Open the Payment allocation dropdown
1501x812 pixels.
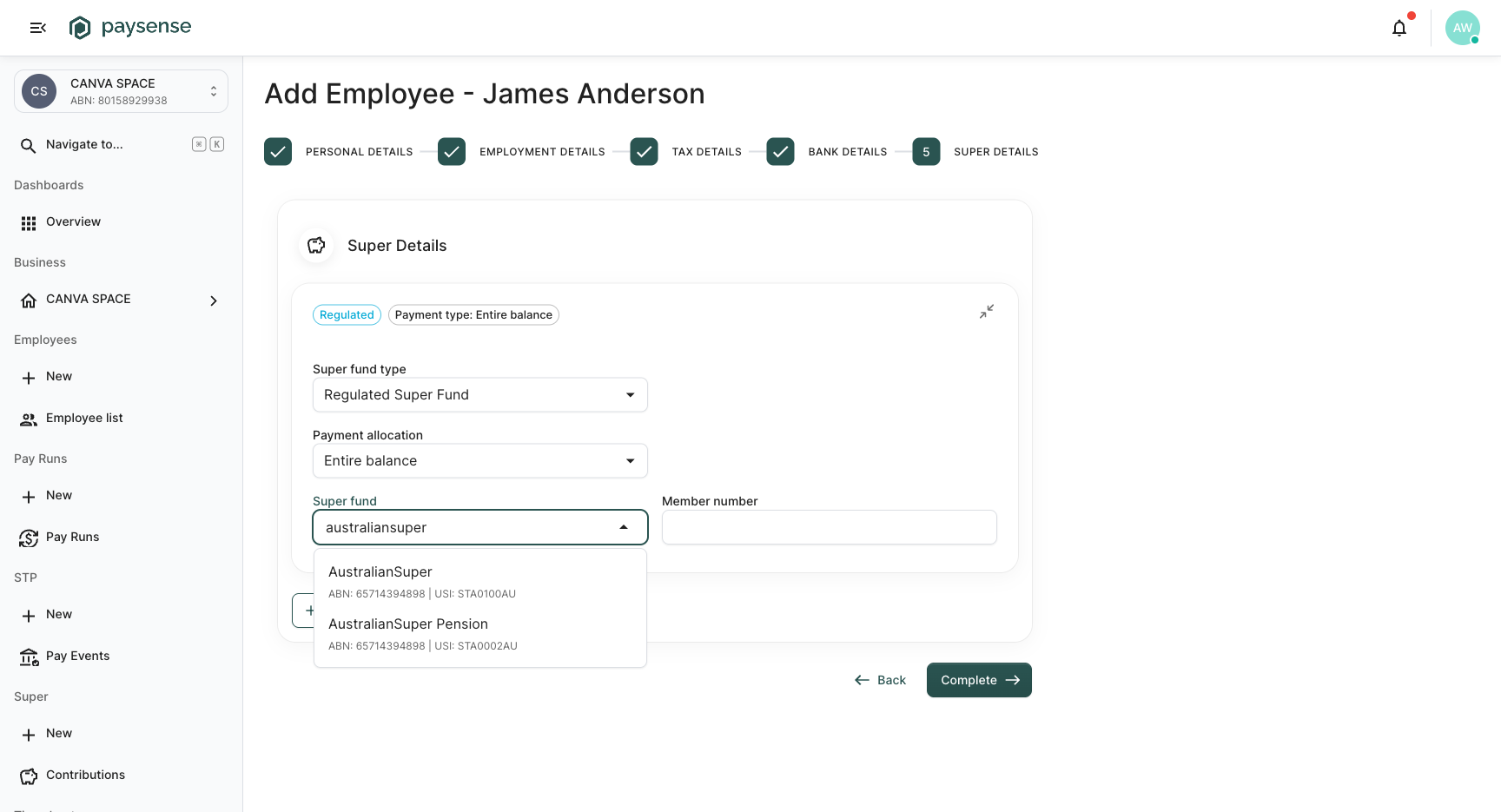(x=480, y=461)
